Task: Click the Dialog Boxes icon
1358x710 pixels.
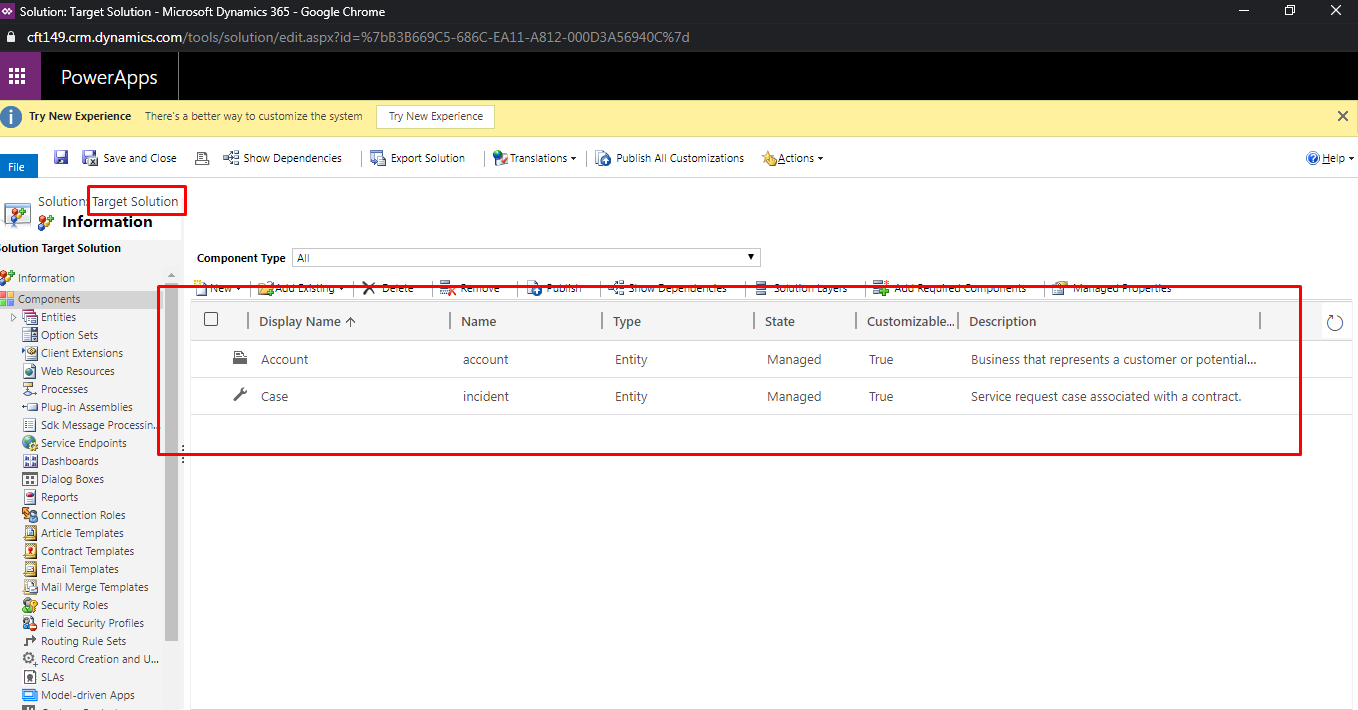Action: (30, 479)
